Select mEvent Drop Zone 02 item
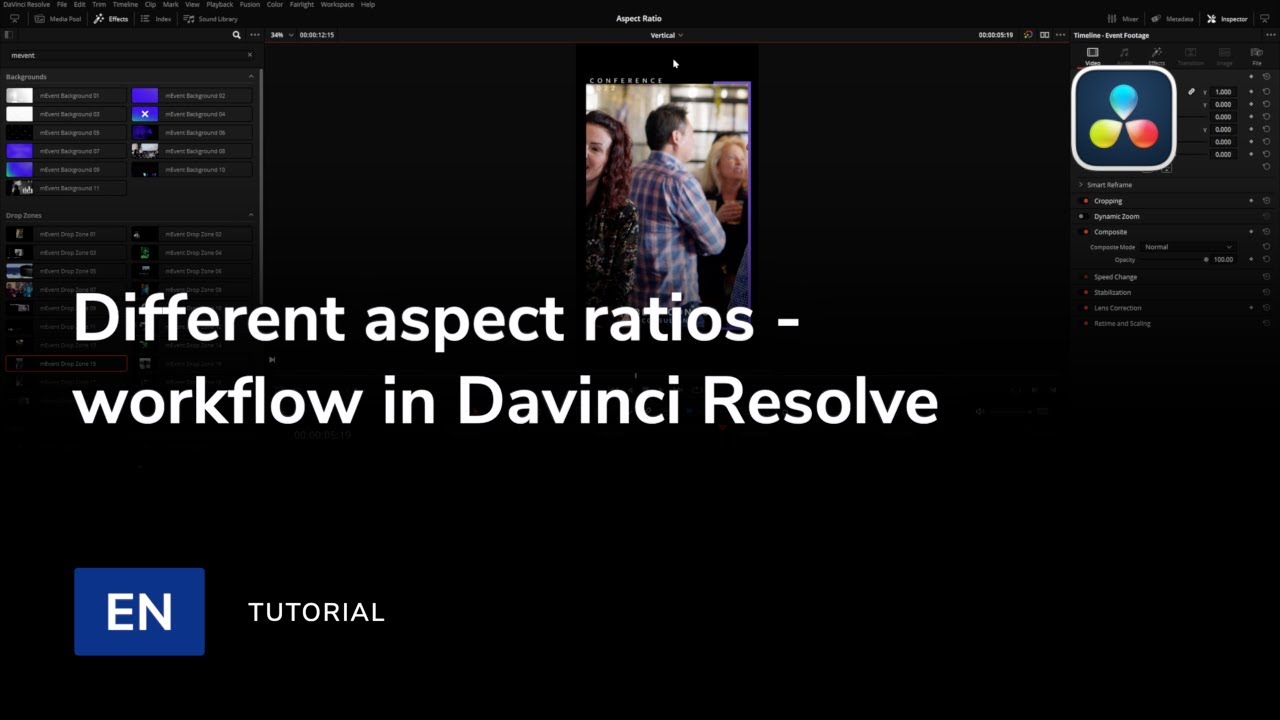This screenshot has width=1280, height=720. click(x=192, y=234)
